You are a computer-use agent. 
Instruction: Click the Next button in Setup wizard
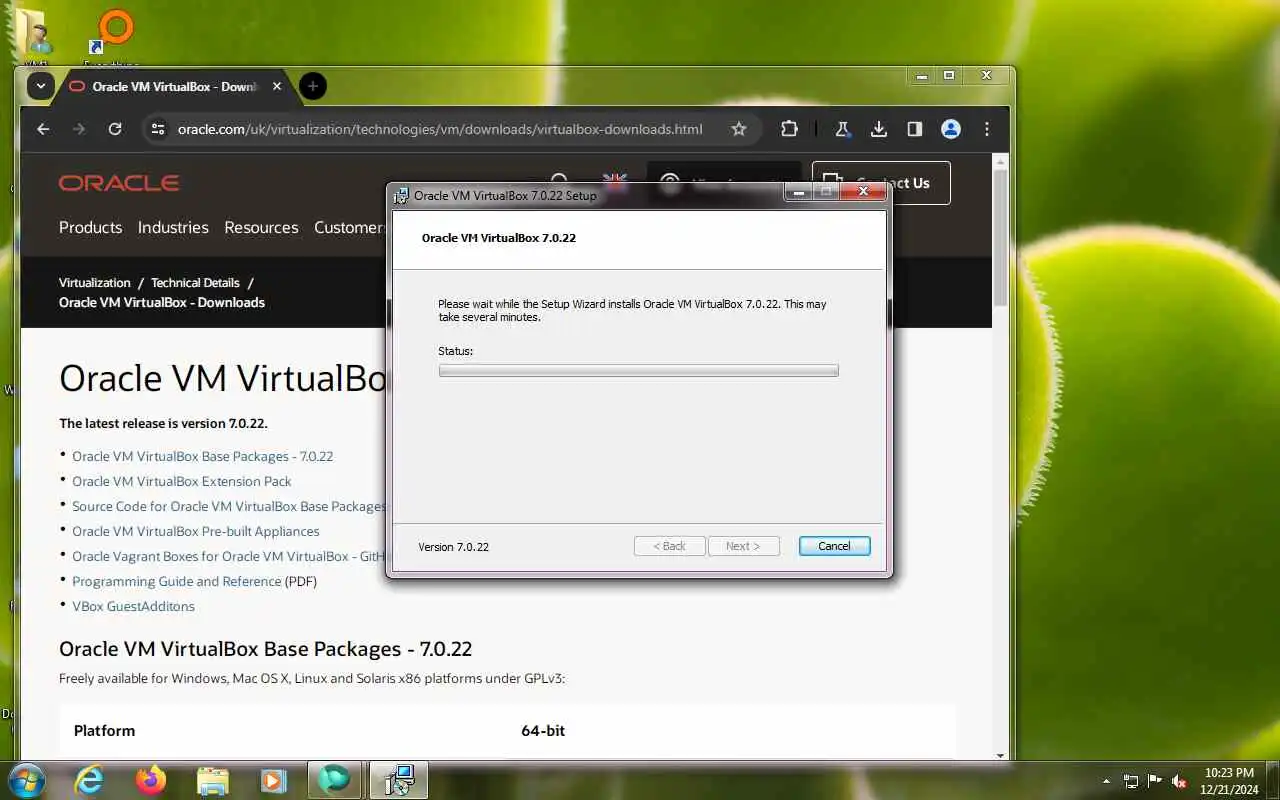743,546
